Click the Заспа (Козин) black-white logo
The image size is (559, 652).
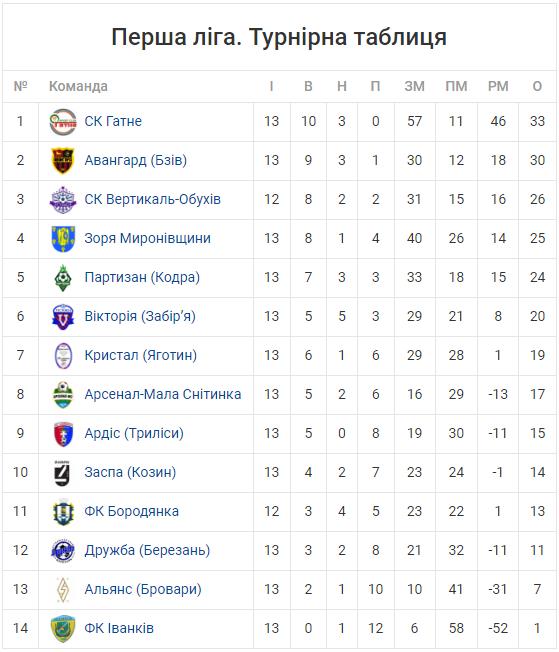click(x=63, y=473)
